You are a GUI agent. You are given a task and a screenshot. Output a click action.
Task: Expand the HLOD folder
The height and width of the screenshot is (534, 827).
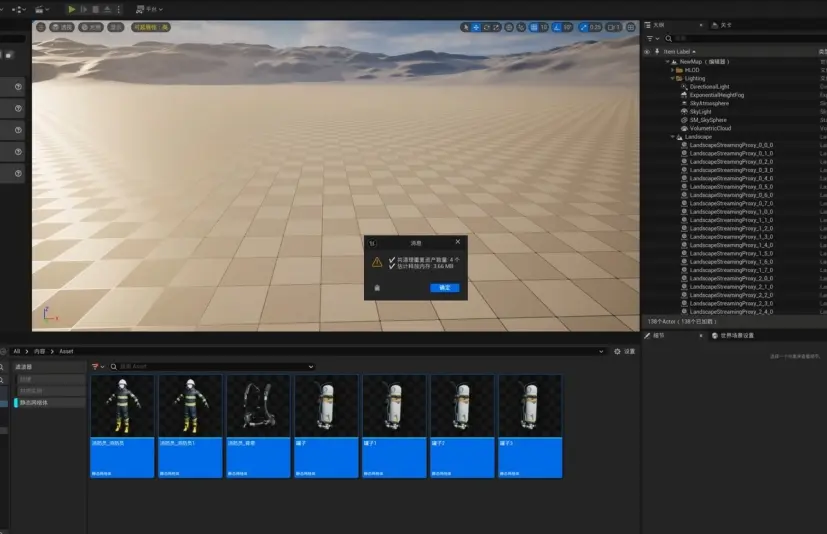pos(672,70)
